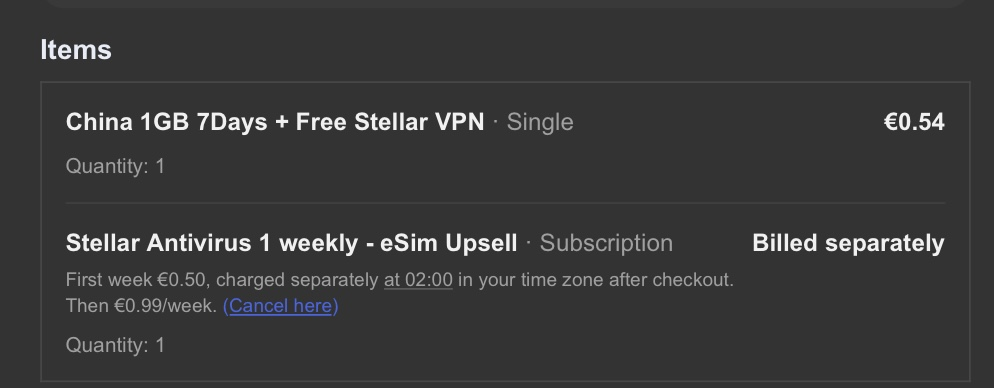
Task: Click Quantity: 1 under Stellar Antivirus item
Action: click(115, 346)
